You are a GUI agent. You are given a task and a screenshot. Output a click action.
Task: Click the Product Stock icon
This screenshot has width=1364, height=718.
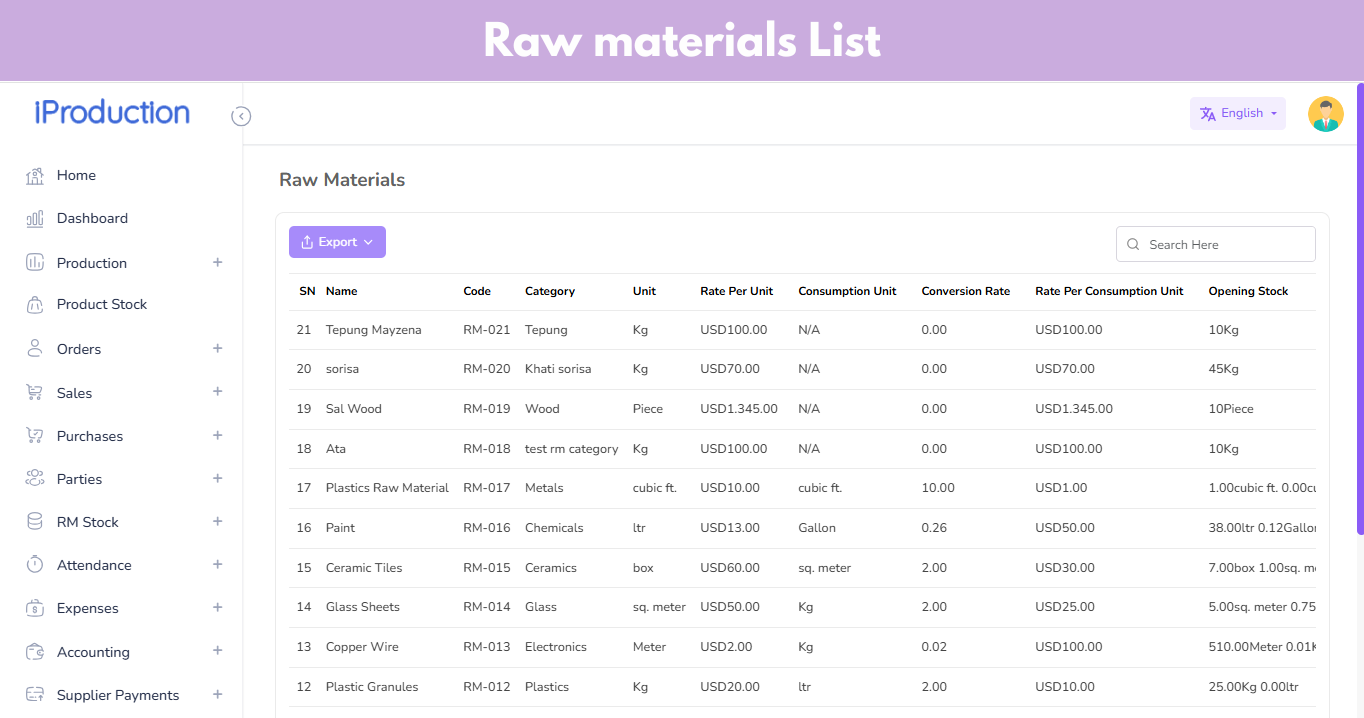point(35,305)
